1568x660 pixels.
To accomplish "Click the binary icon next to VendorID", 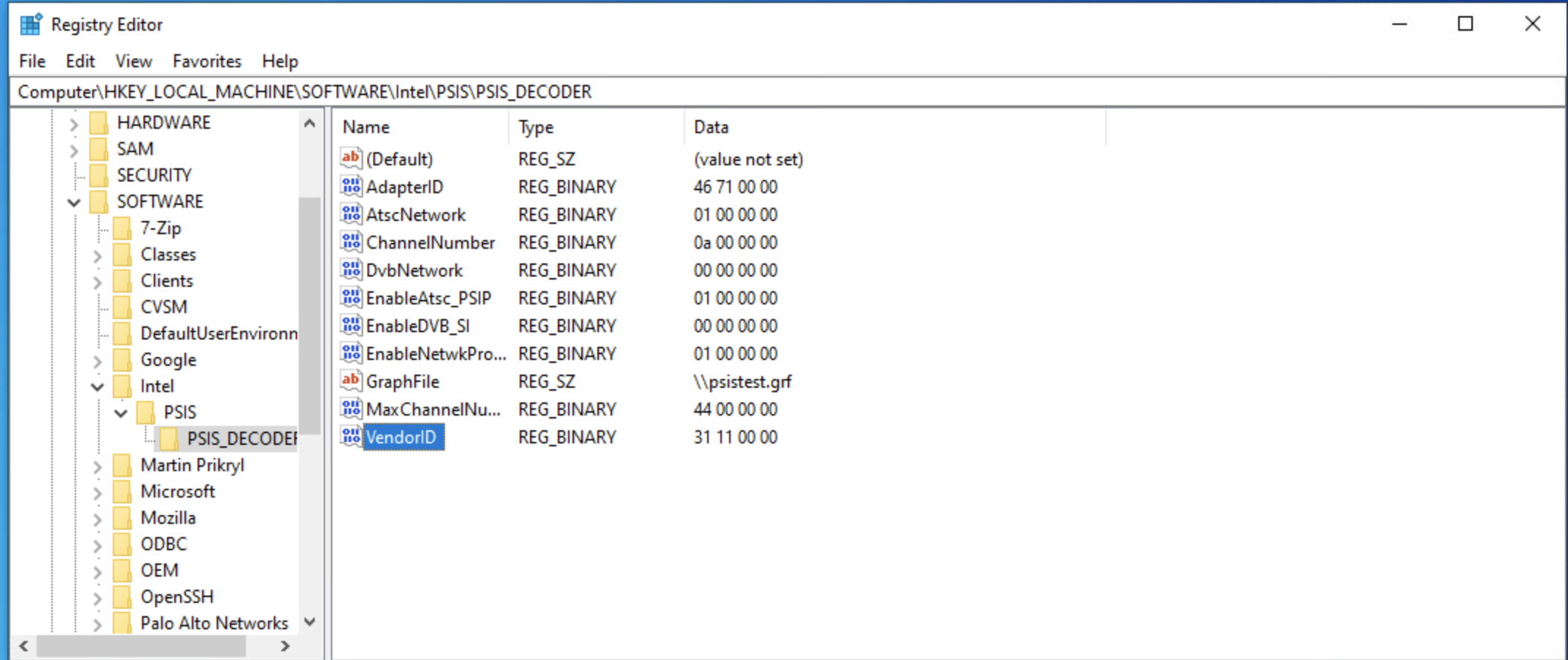I will tap(351, 436).
